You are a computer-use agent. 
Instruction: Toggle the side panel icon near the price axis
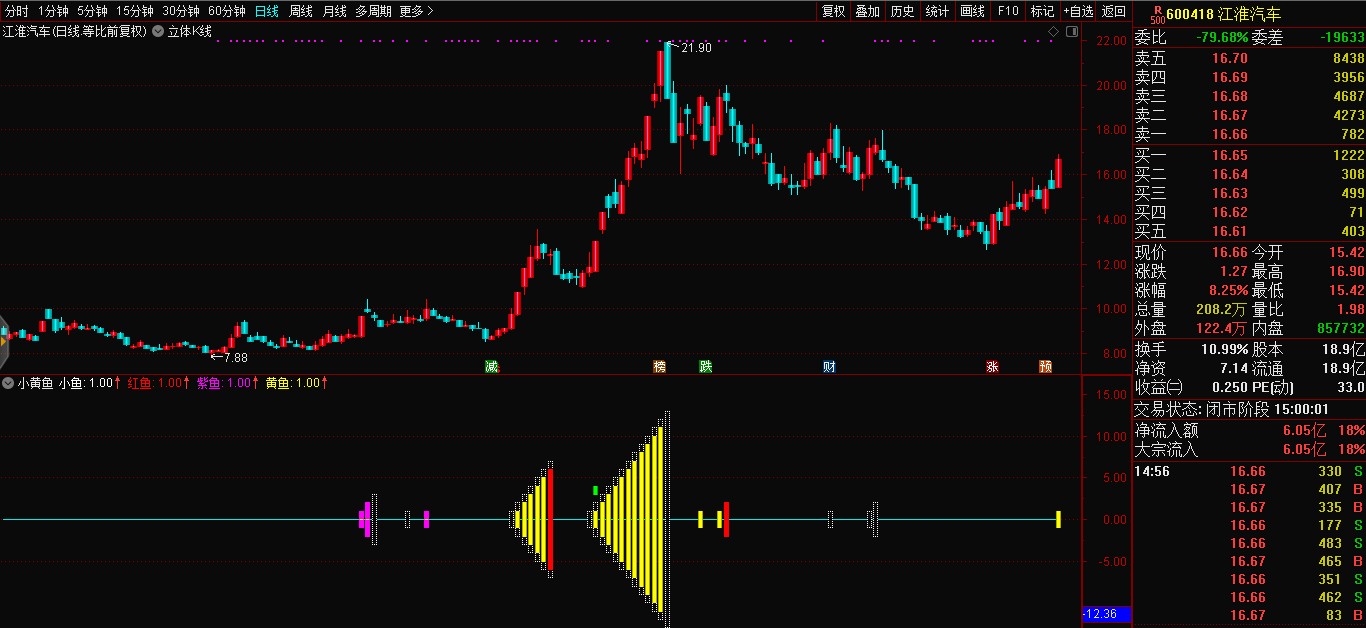pyautogui.click(x=1071, y=32)
